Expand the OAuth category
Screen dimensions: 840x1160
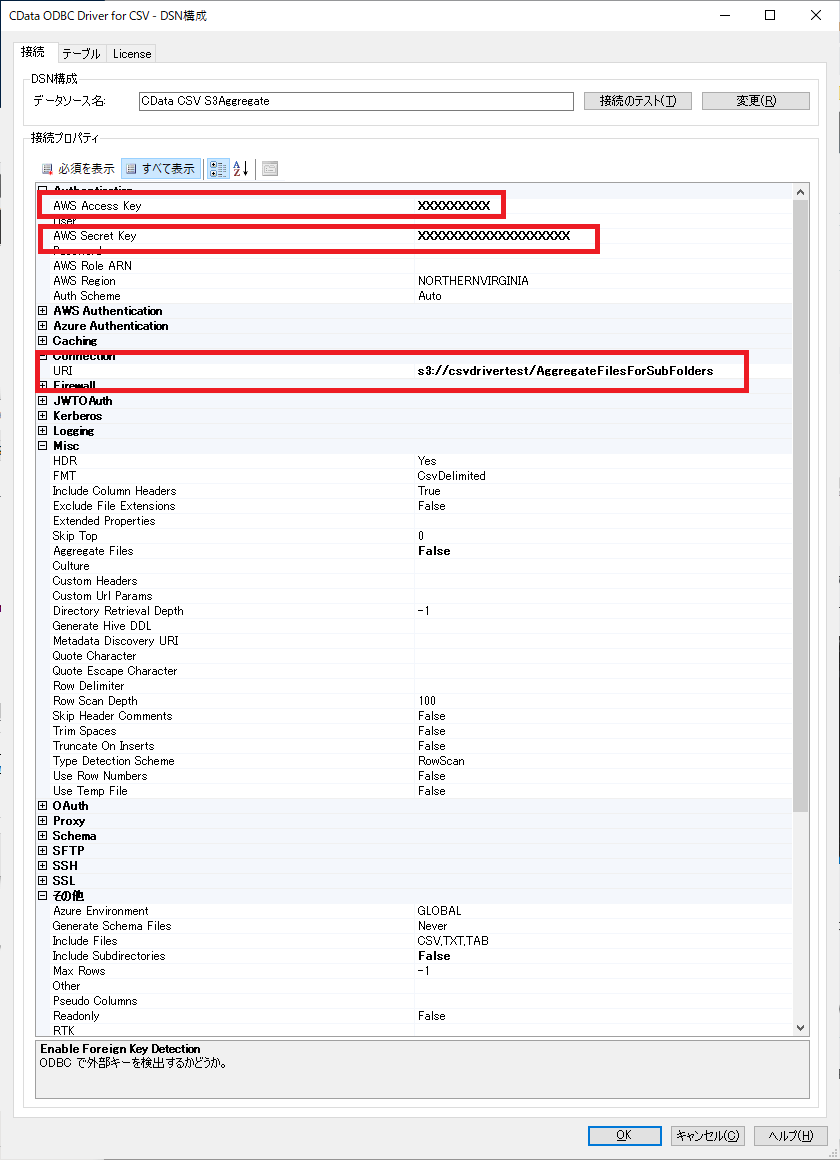43,806
